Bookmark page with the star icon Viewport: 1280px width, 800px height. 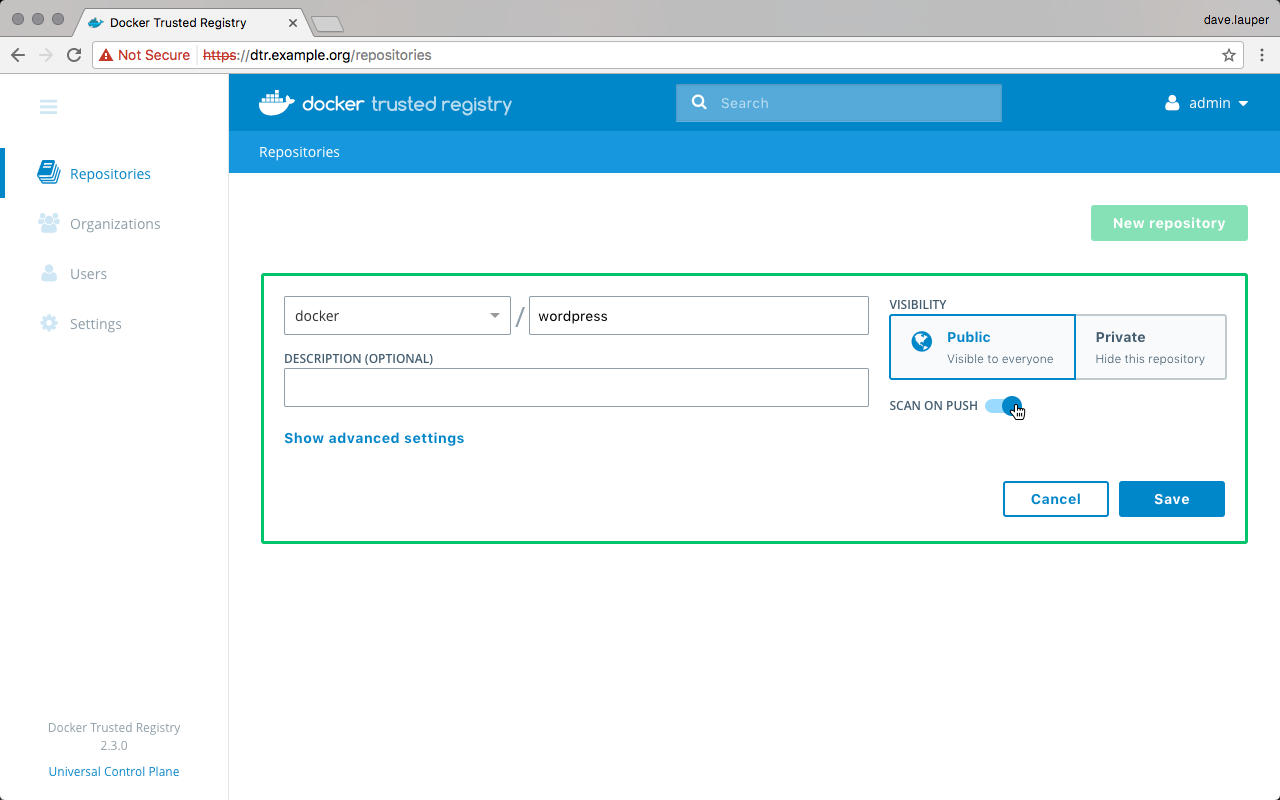(x=1229, y=55)
